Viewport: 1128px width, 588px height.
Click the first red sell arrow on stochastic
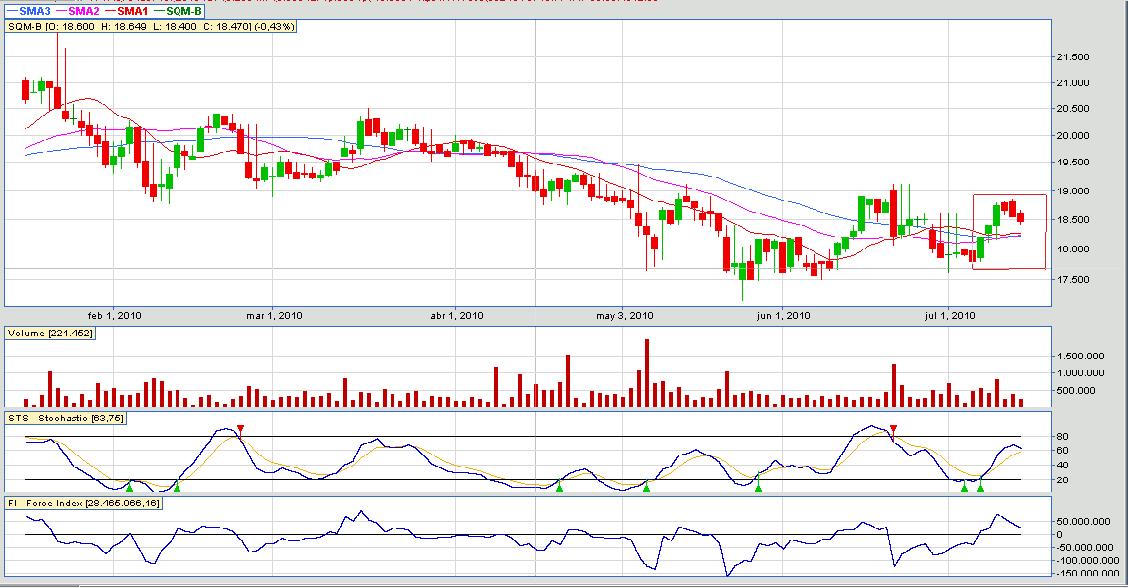240,430
